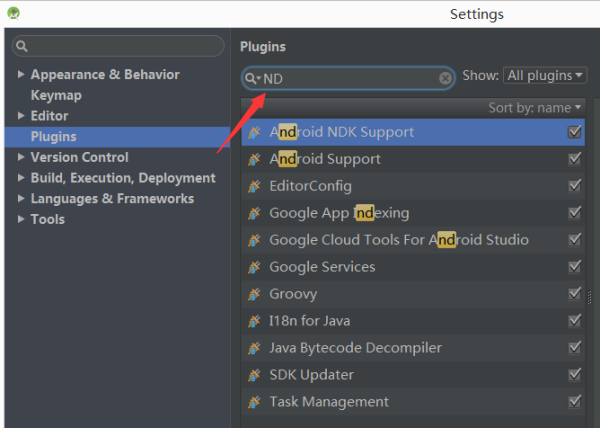Screen dimensions: 600x428
Task: Click the Android NDK Support plugin icon
Action: [254, 132]
